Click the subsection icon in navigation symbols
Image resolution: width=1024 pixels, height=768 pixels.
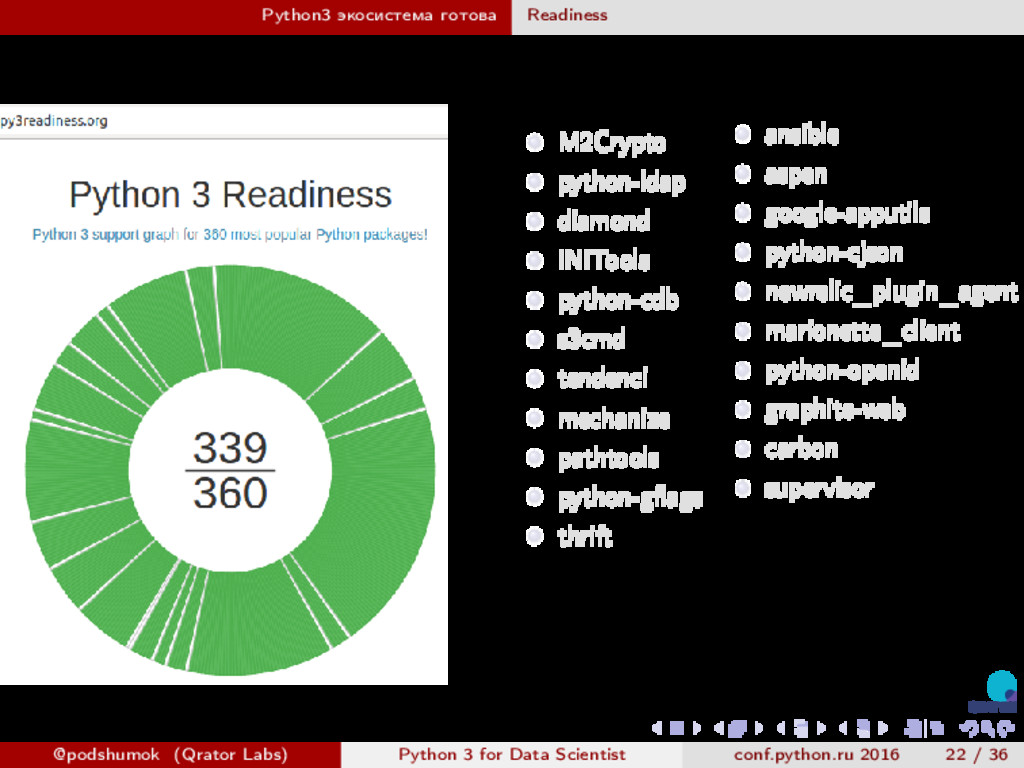[801, 728]
